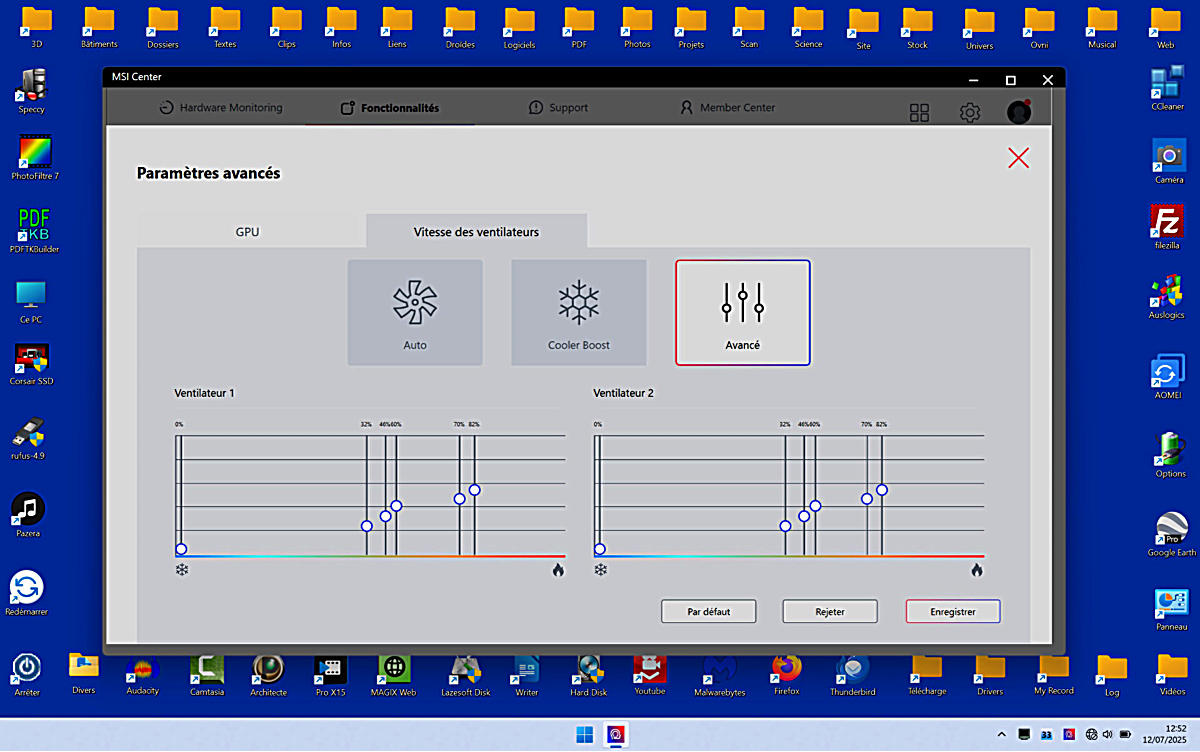Click the Rejeter button
This screenshot has height=752, width=1200.
pyautogui.click(x=829, y=611)
